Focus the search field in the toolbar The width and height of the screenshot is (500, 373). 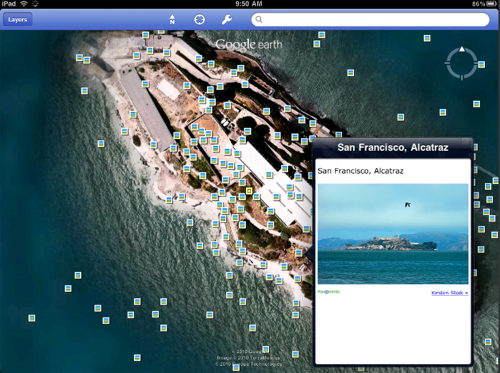[370, 19]
